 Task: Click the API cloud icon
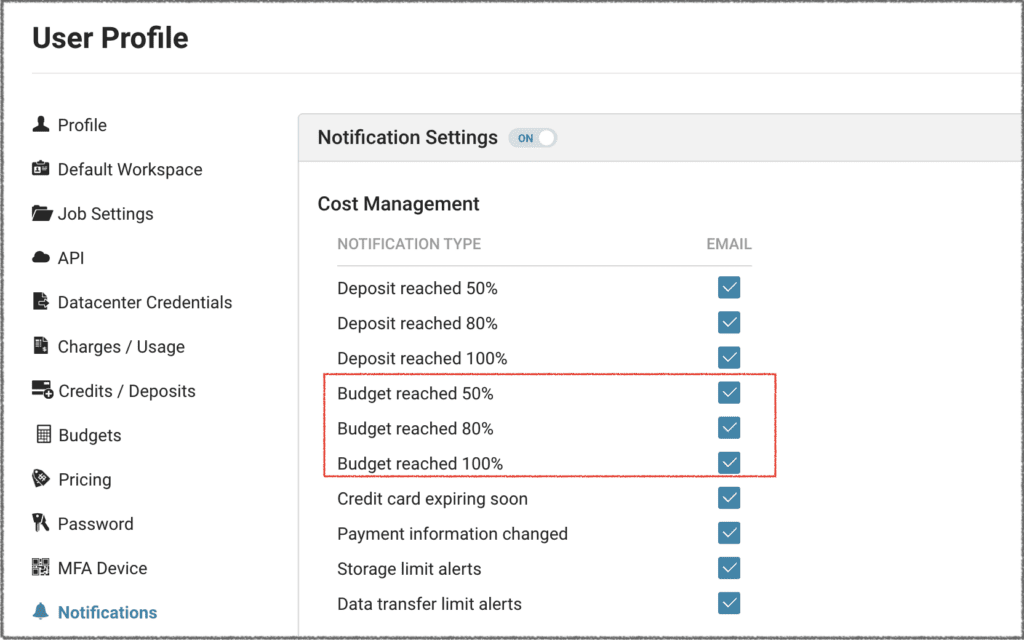pos(41,258)
